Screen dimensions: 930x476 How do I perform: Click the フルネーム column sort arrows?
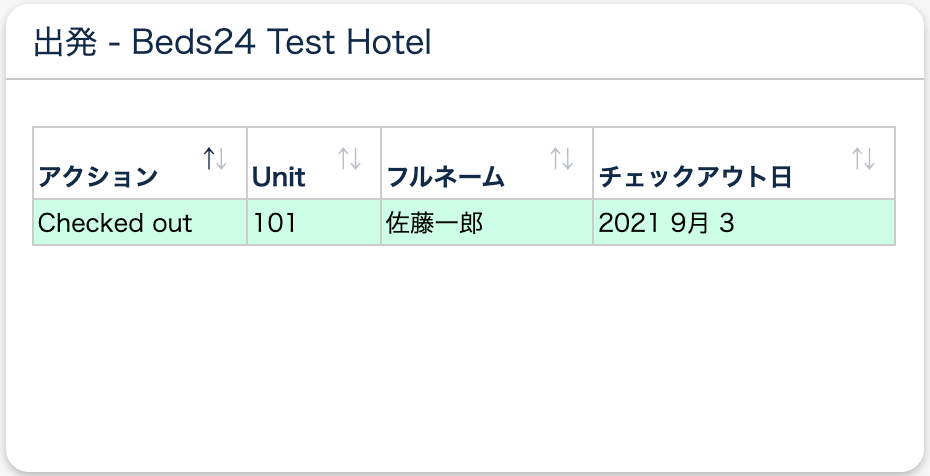[562, 158]
